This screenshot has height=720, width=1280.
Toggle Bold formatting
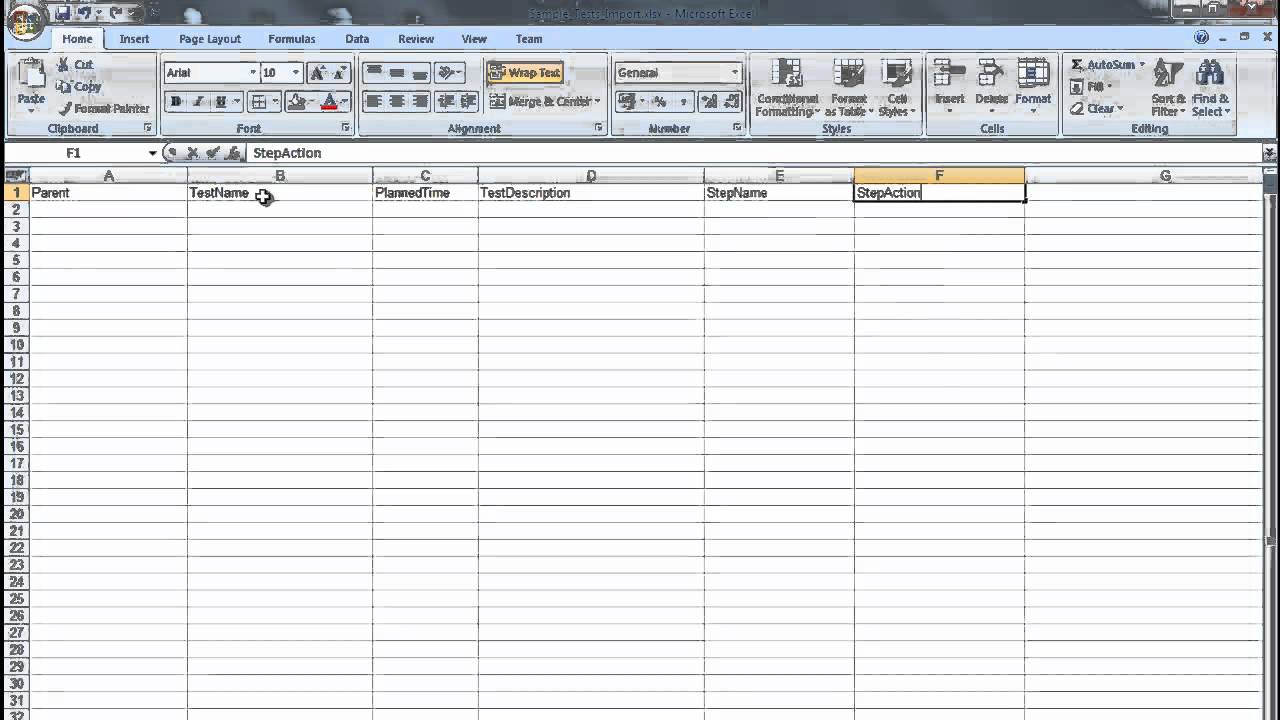point(176,101)
